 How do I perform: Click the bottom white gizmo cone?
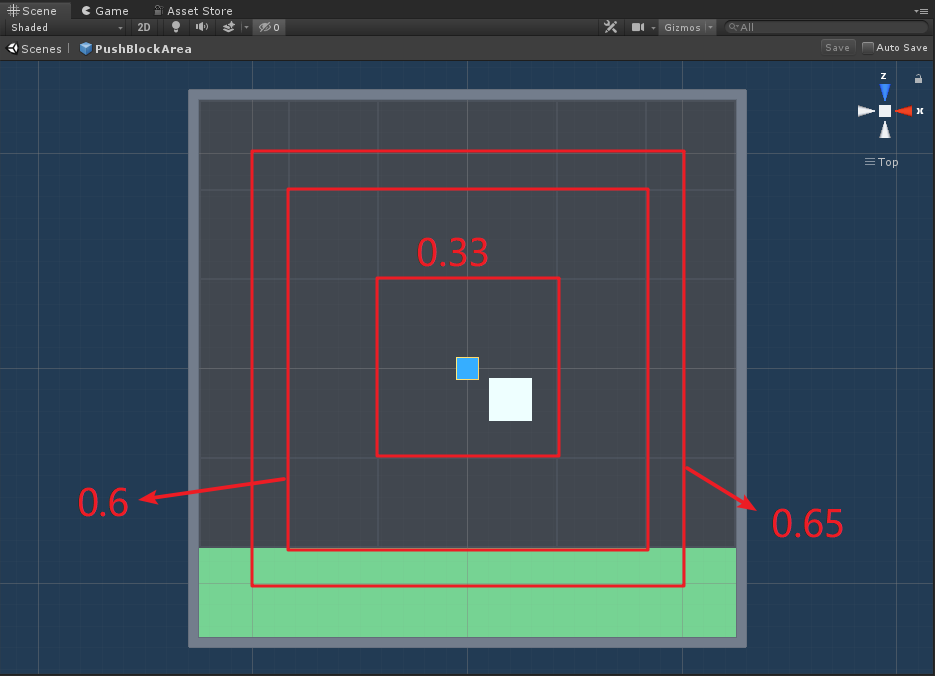click(x=885, y=129)
